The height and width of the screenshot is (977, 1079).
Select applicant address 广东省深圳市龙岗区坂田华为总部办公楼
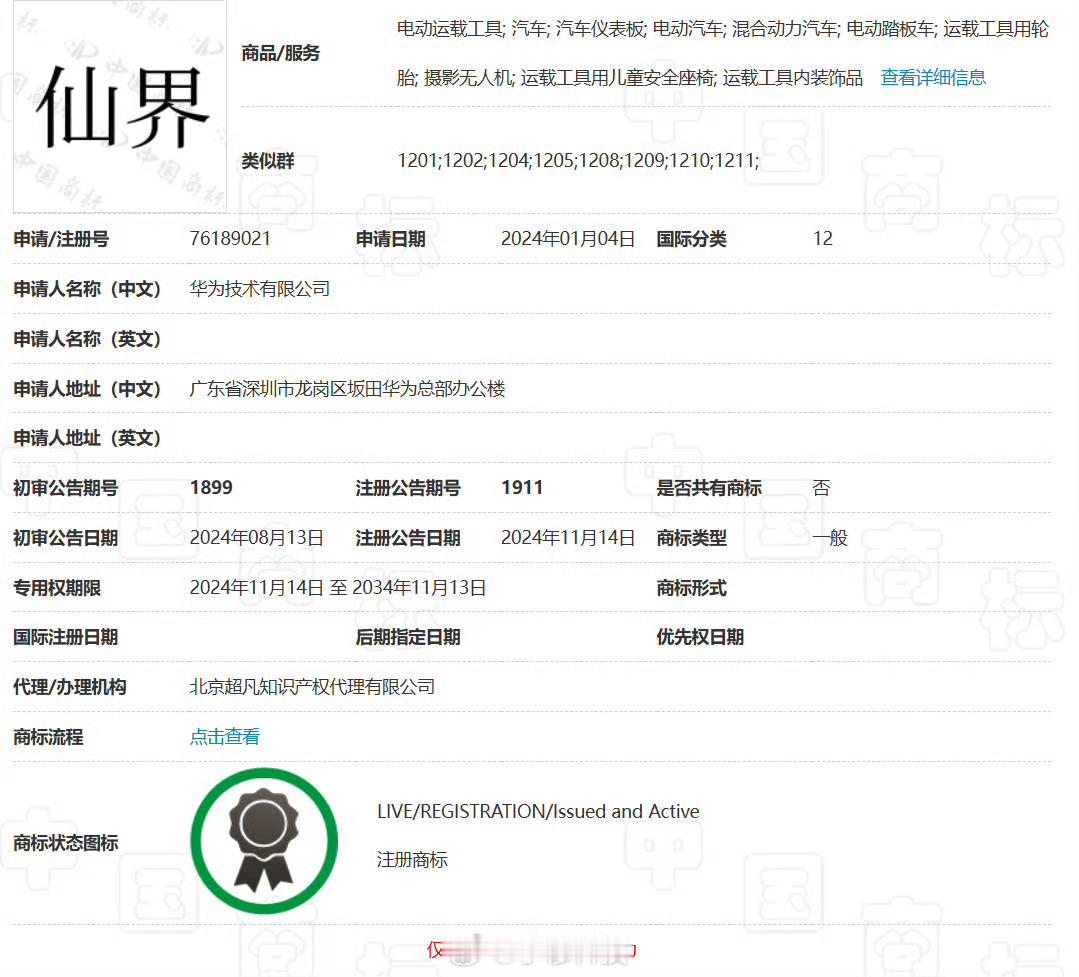point(348,389)
